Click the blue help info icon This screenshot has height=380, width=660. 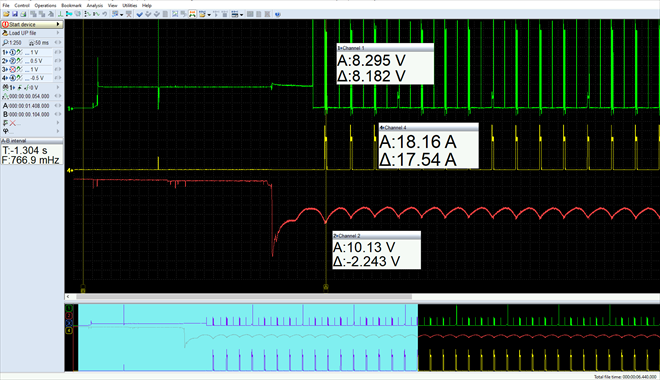tap(278, 14)
